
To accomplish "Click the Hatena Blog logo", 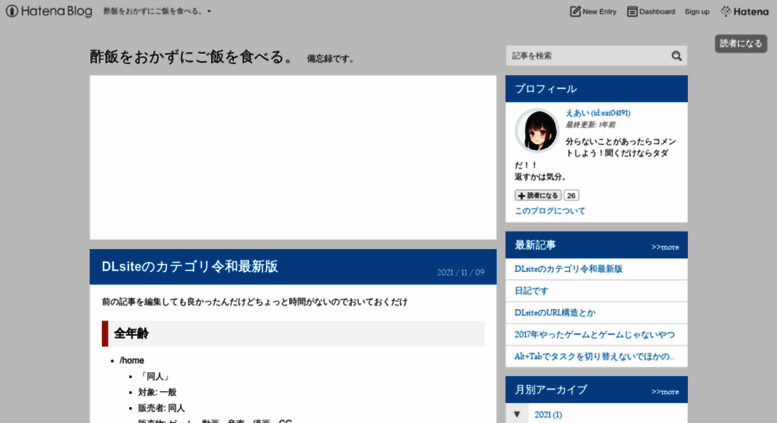I will 49,11.
